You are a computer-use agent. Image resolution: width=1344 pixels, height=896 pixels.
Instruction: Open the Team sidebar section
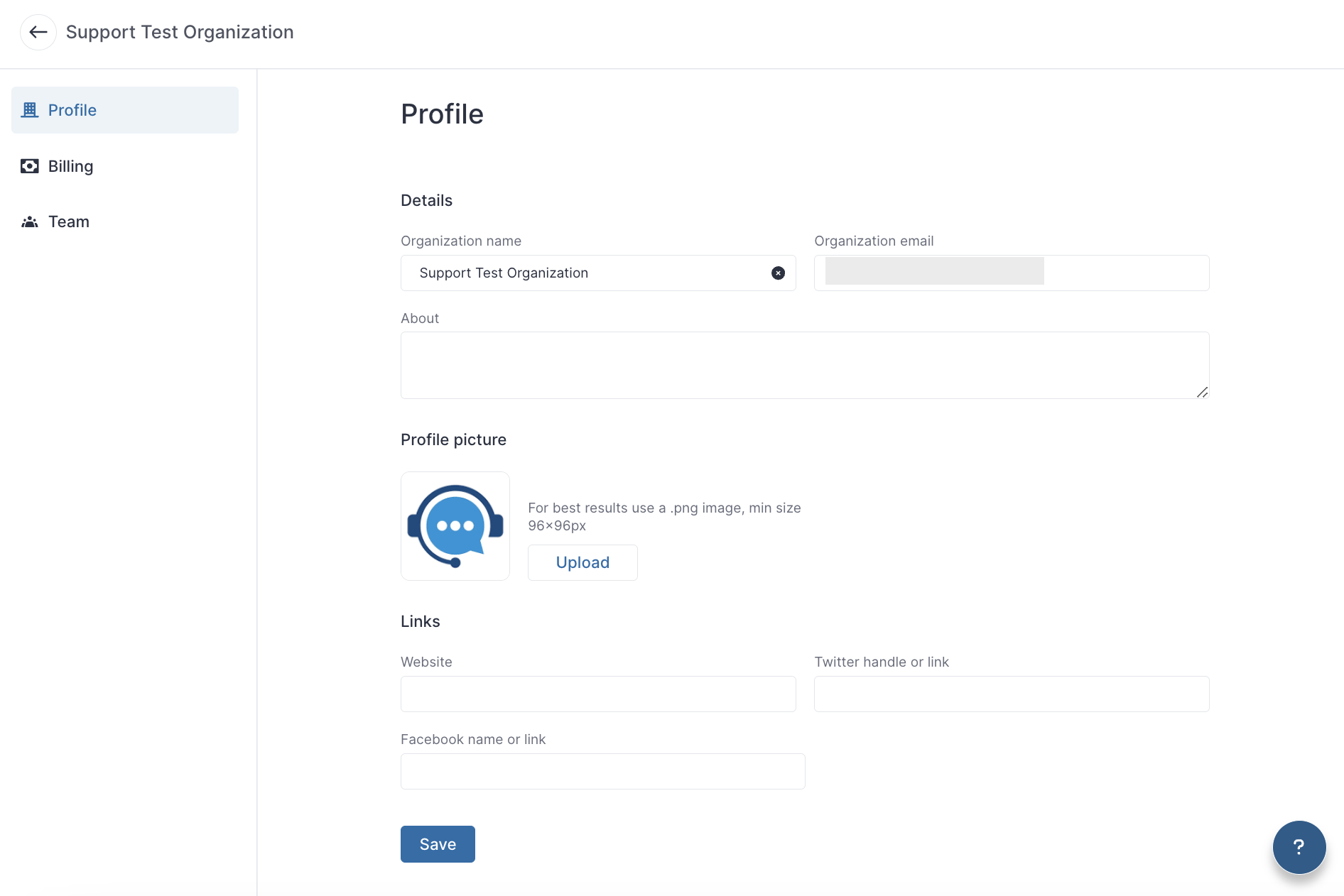[x=125, y=222]
